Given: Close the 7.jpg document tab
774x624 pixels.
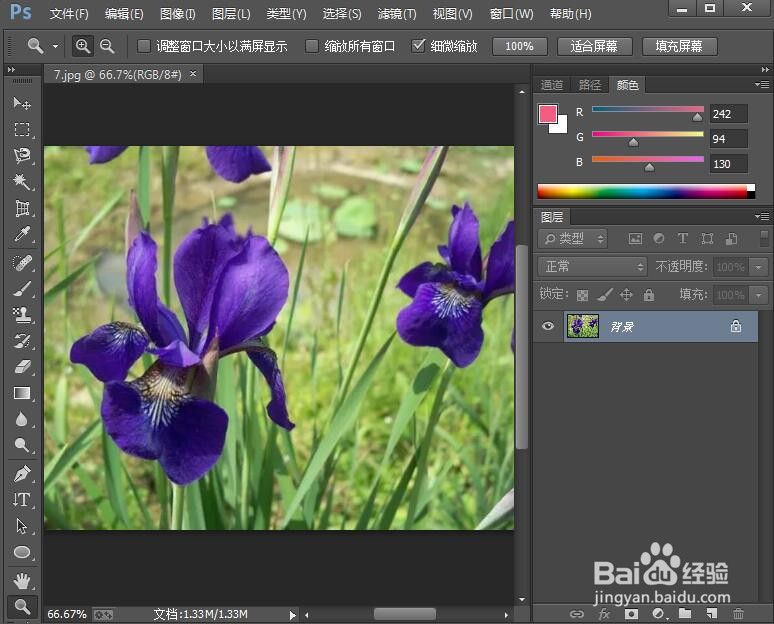Looking at the screenshot, I should pos(193,74).
